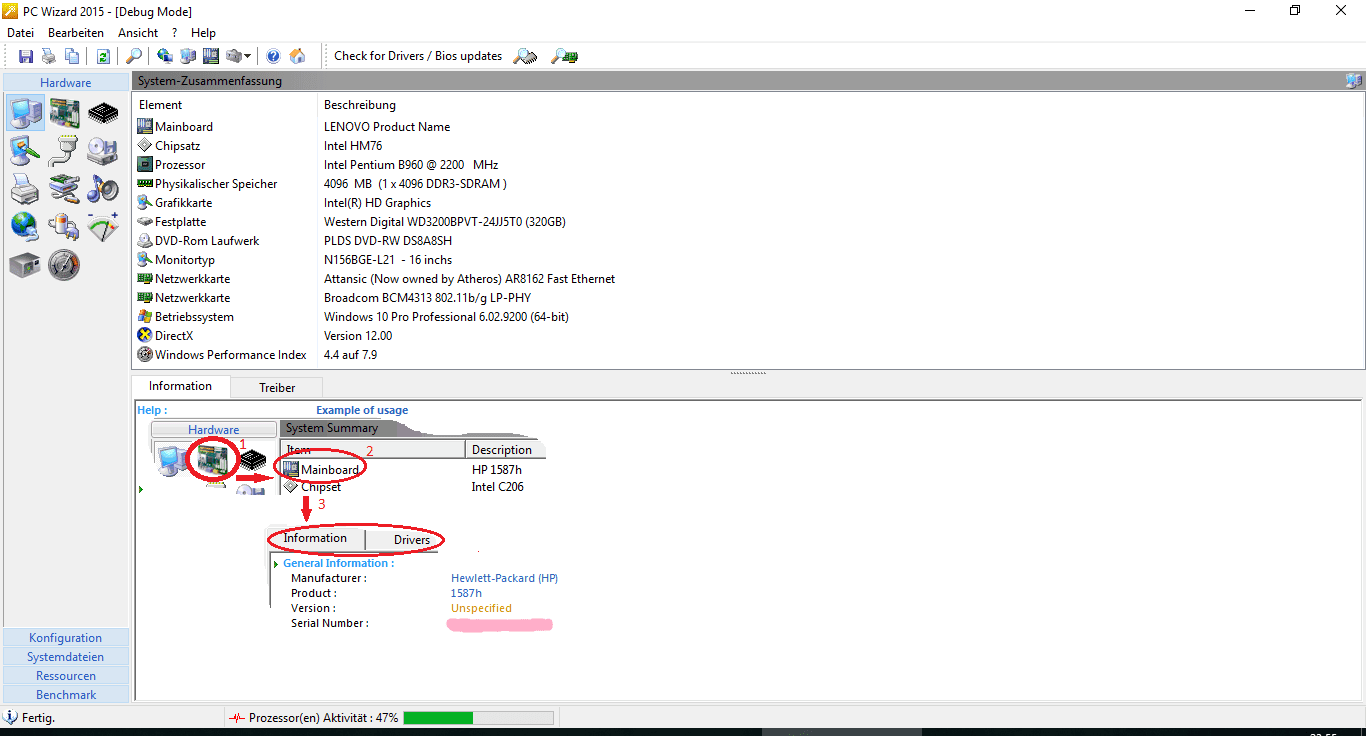The width and height of the screenshot is (1366, 736).
Task: Click the computer toolbar icon
Action: [x=188, y=56]
